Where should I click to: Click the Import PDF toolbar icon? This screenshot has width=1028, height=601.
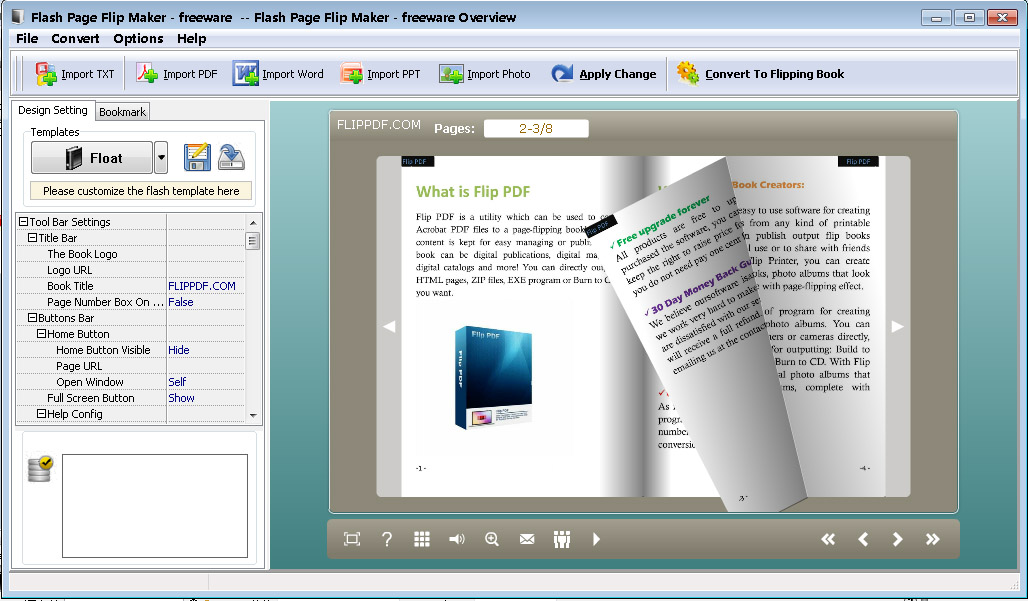[147, 73]
